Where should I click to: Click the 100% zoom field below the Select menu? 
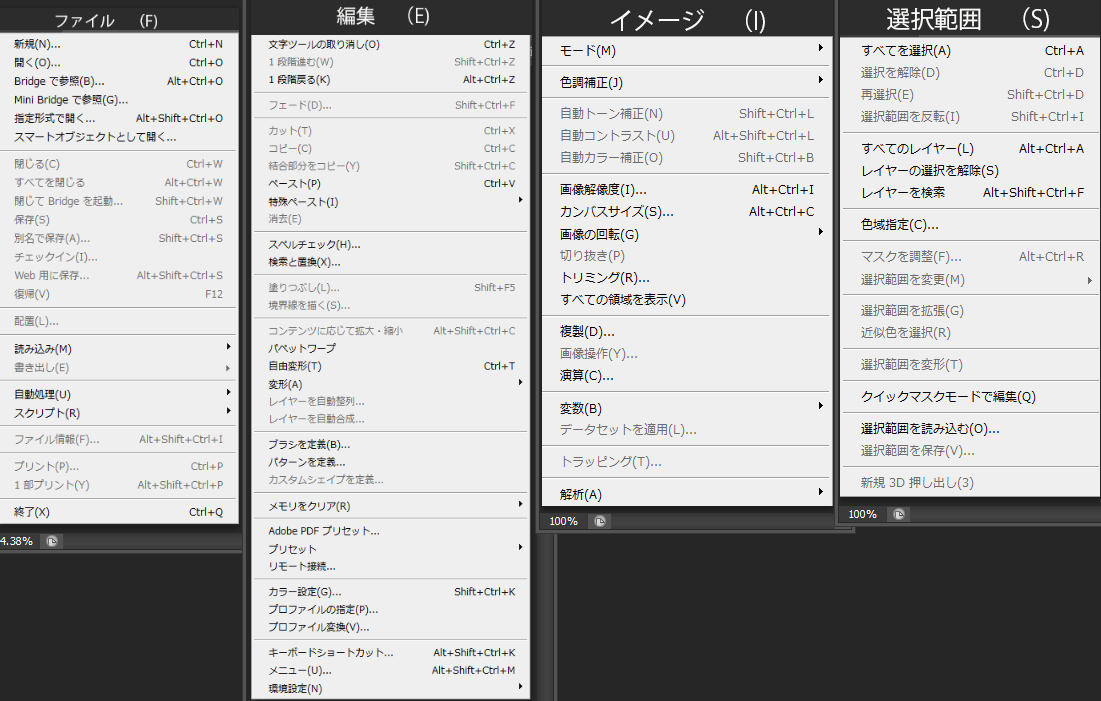pos(862,514)
